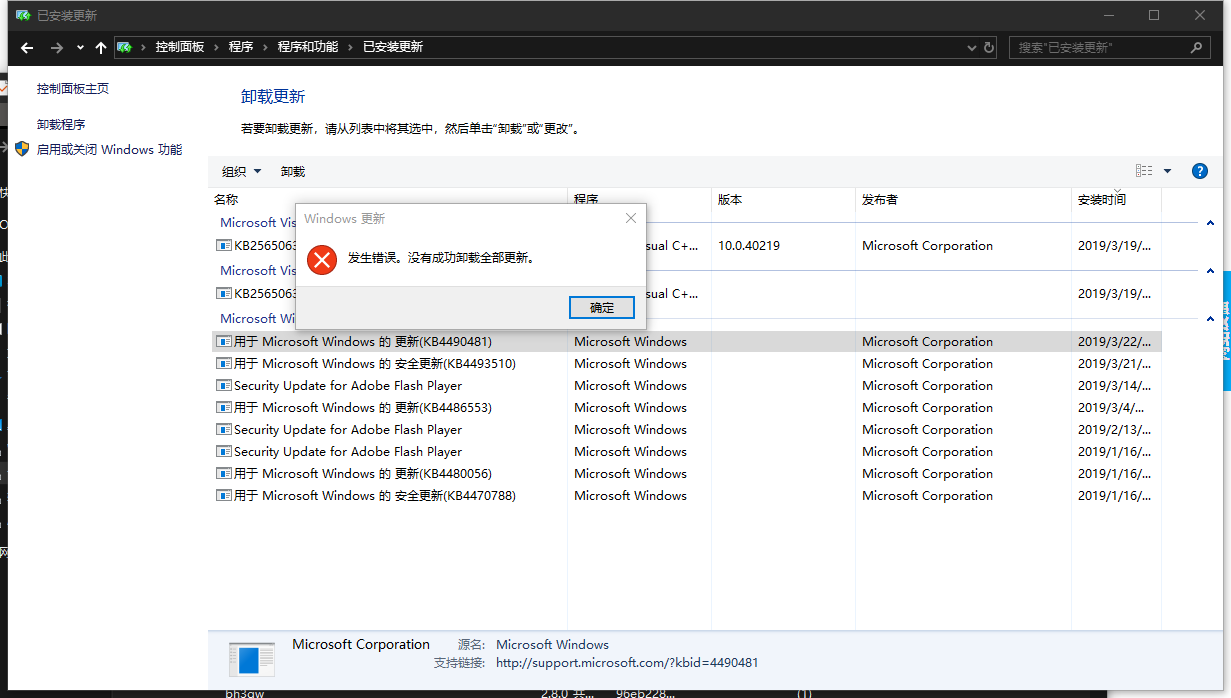Click 确定 in the Windows 更新 error dialog
Image resolution: width=1231 pixels, height=698 pixels.
click(602, 307)
